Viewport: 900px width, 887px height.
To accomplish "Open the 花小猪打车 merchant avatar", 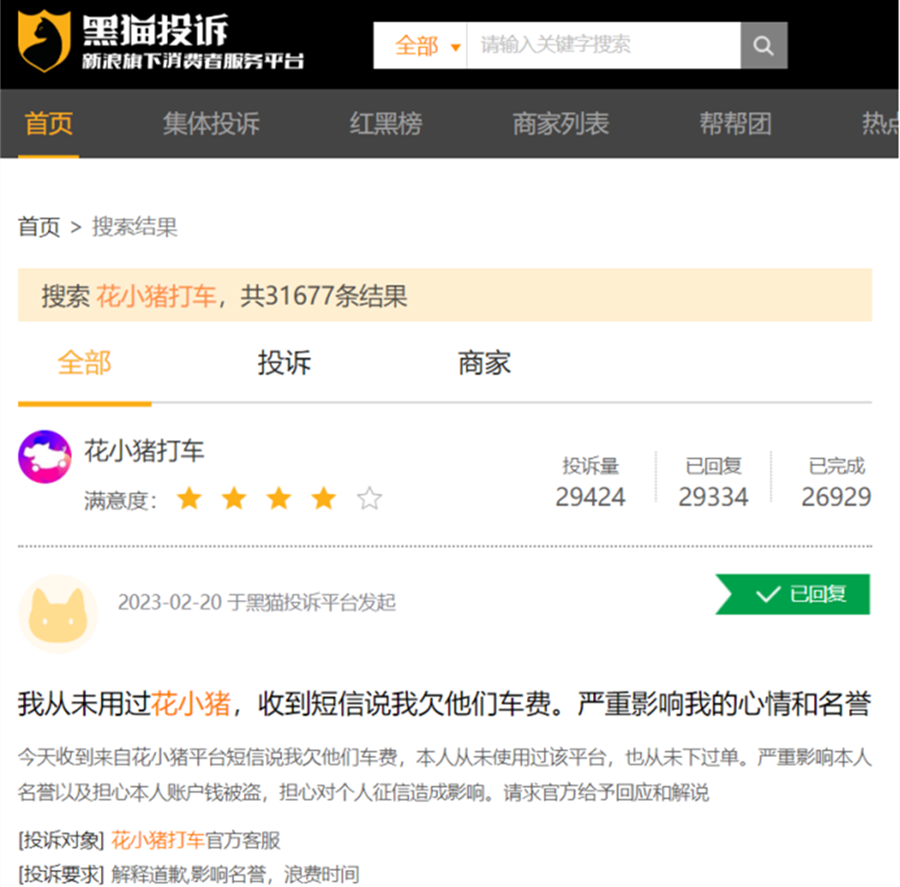I will [x=45, y=456].
